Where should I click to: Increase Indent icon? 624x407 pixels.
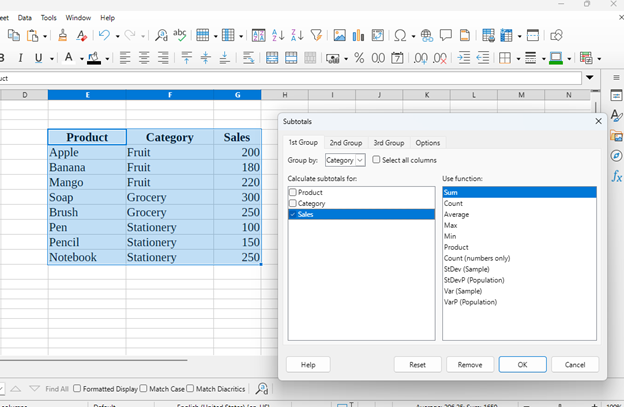[x=464, y=58]
